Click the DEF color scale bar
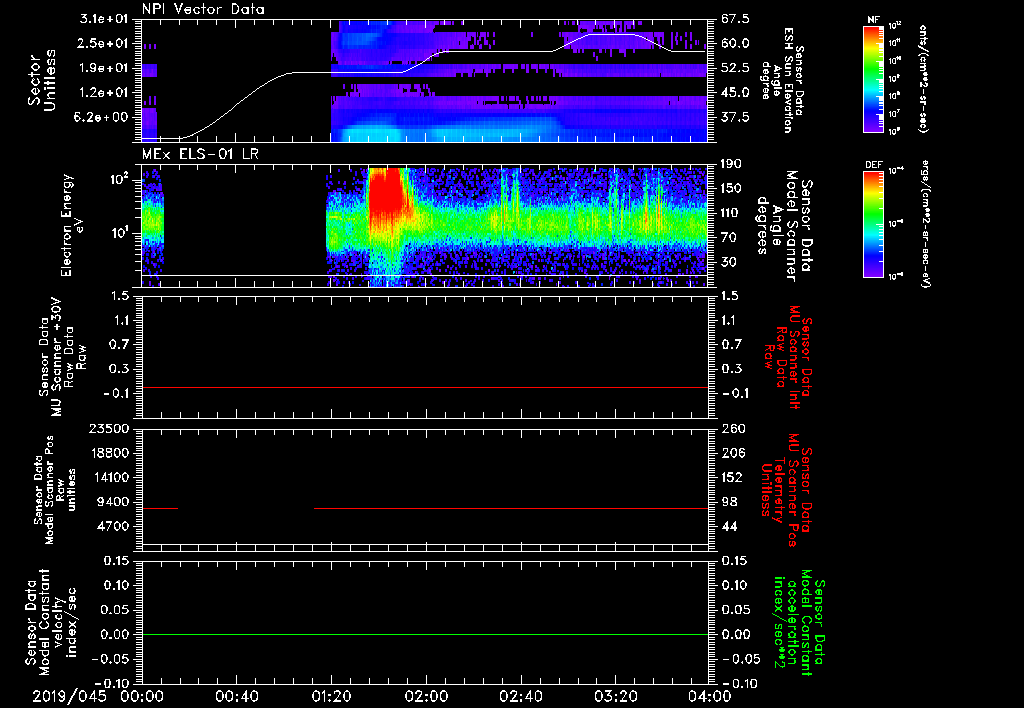1024x708 pixels. click(x=873, y=224)
